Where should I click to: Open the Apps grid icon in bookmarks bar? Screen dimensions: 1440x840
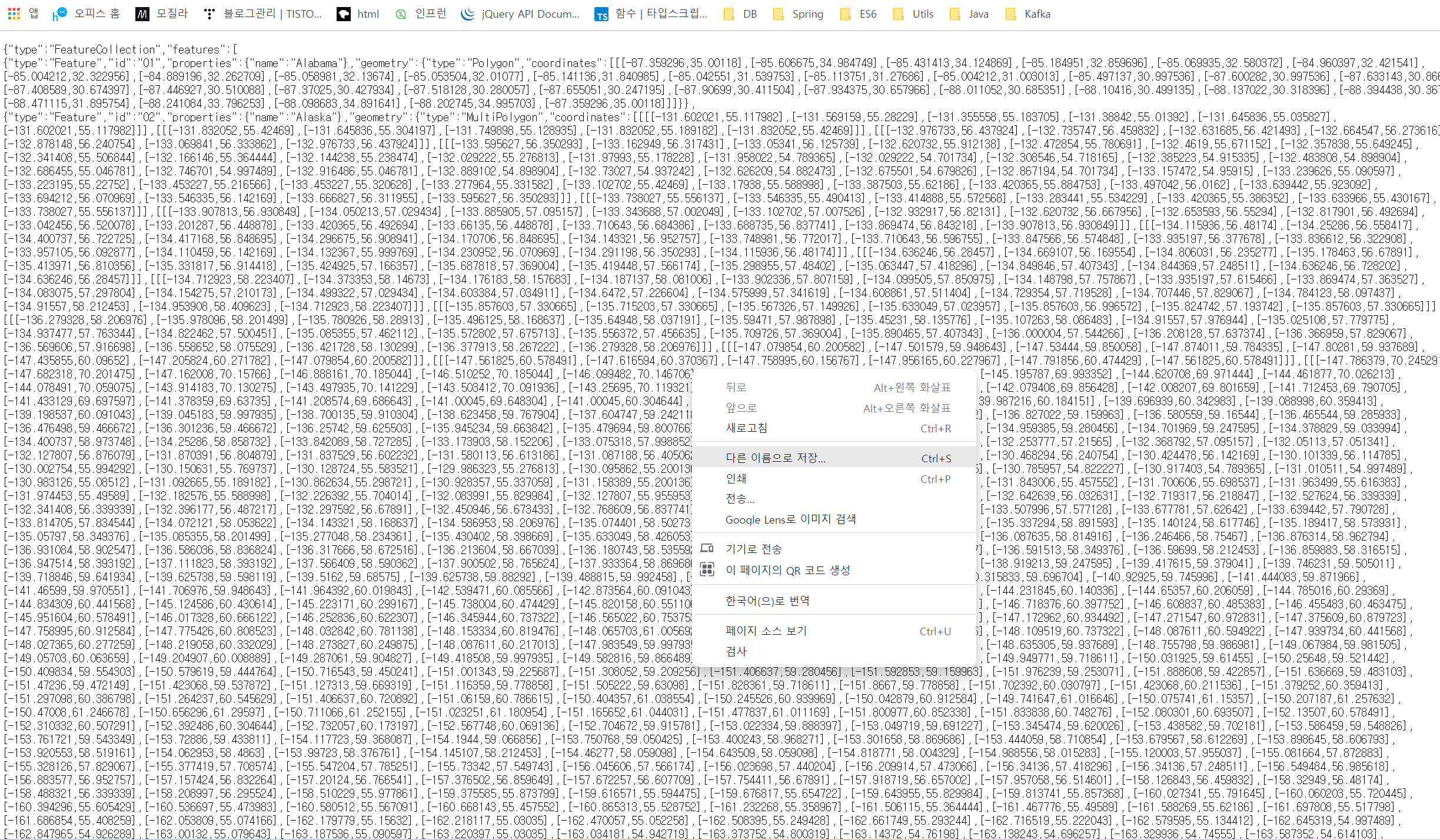14,14
